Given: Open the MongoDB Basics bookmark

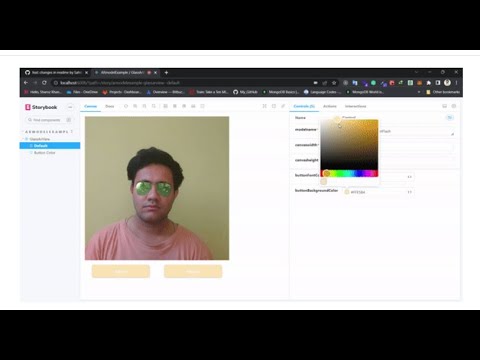Looking at the screenshot, I should click(x=281, y=92).
